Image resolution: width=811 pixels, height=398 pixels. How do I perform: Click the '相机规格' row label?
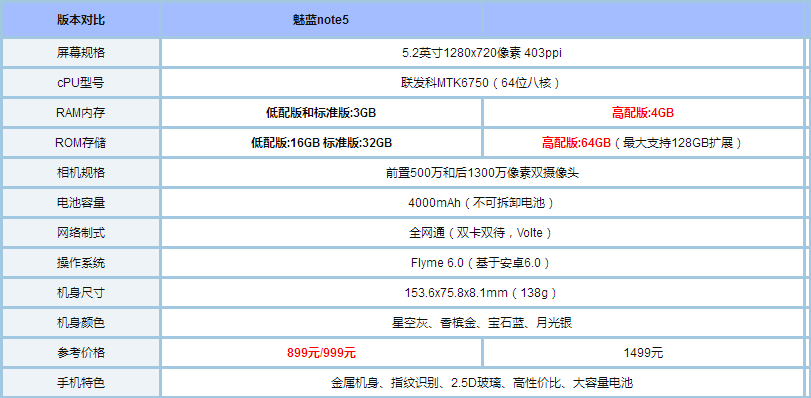81,173
